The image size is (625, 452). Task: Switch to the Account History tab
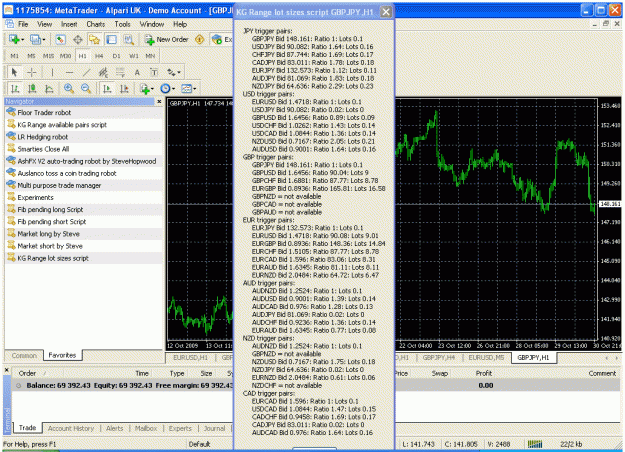coord(71,428)
